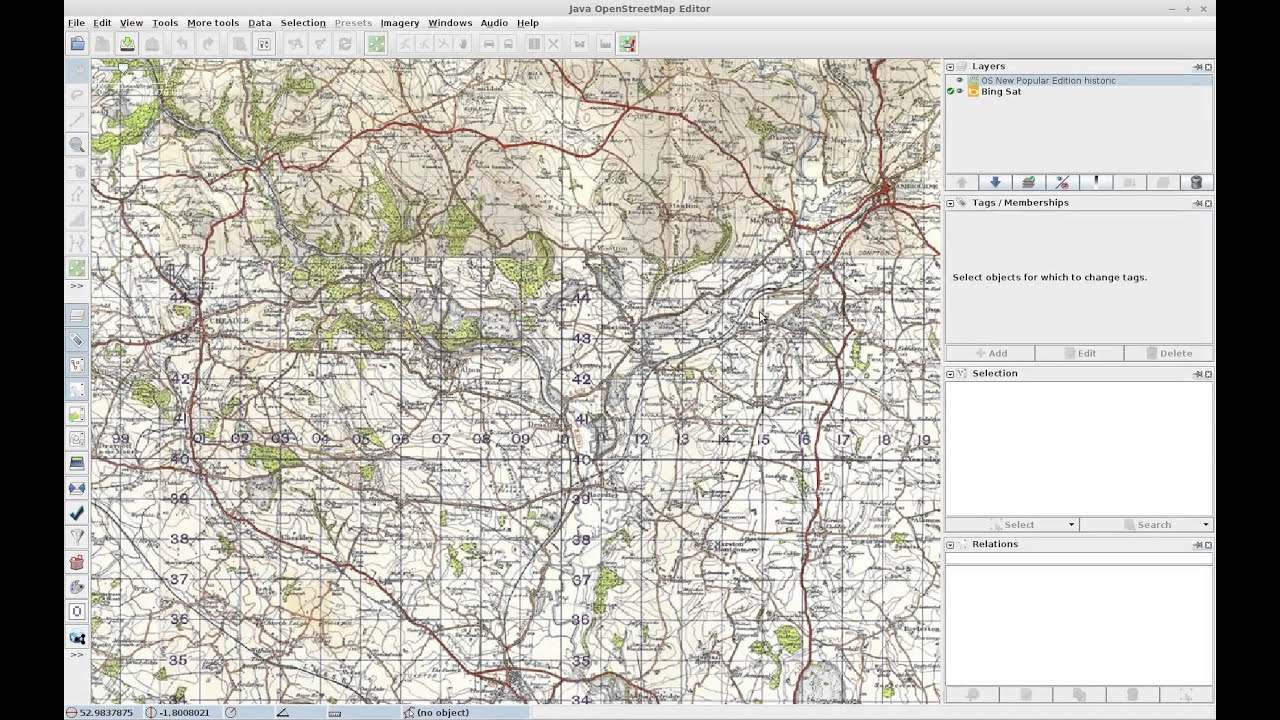Select the Bing Sat layer row

point(1080,92)
